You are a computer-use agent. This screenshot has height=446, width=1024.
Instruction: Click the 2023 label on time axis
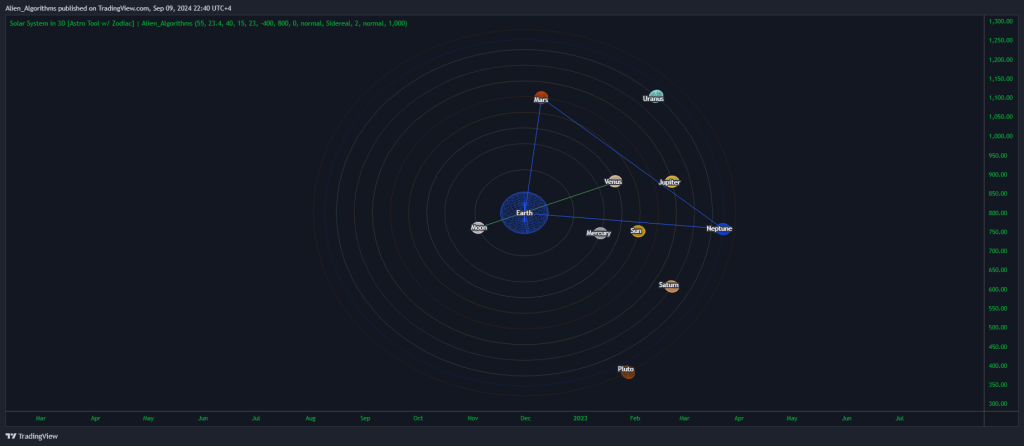pos(581,418)
